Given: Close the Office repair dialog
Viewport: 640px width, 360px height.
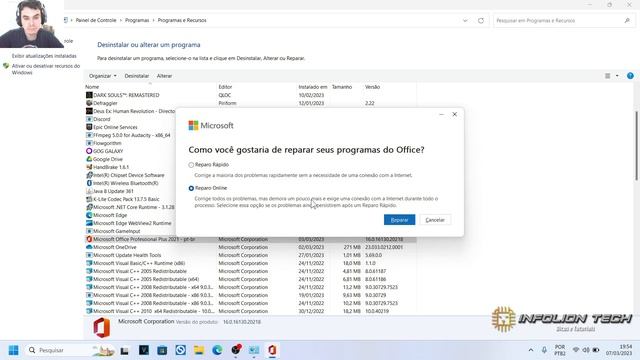Looking at the screenshot, I should click(x=454, y=114).
